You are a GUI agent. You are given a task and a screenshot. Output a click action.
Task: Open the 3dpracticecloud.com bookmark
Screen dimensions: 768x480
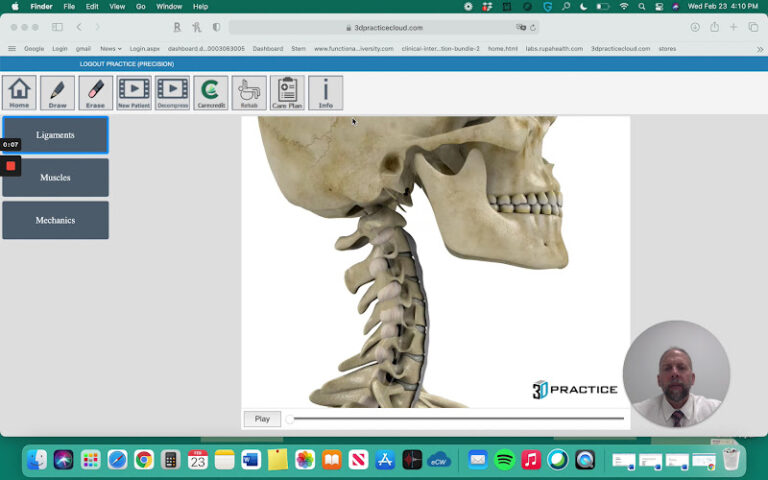[x=620, y=48]
